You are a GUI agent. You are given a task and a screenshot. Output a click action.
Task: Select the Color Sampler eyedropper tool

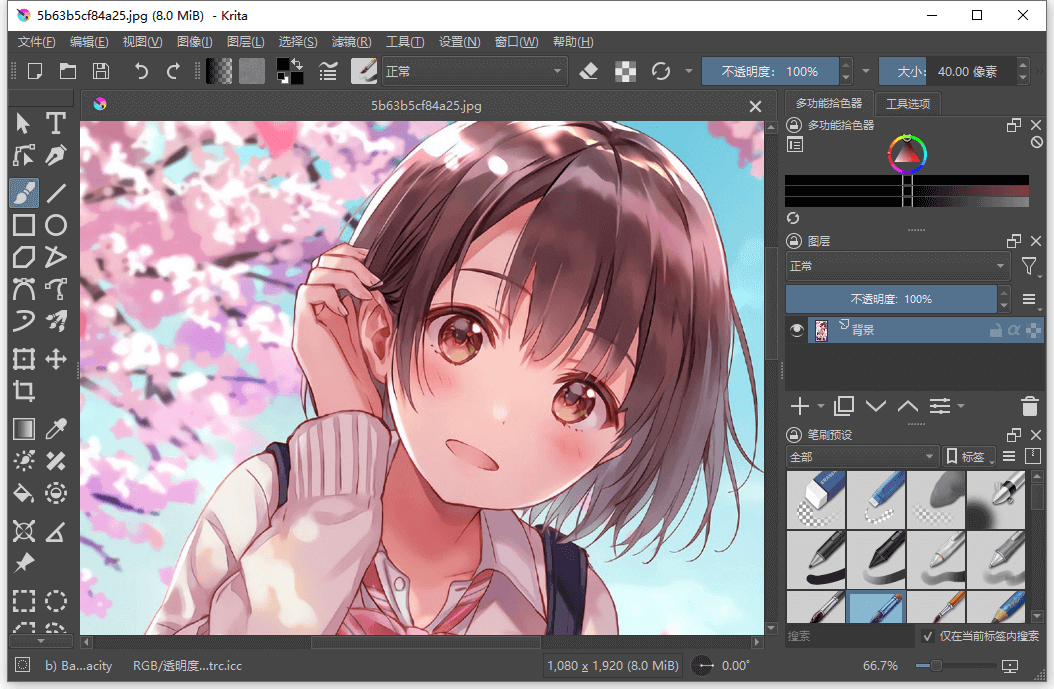56,429
